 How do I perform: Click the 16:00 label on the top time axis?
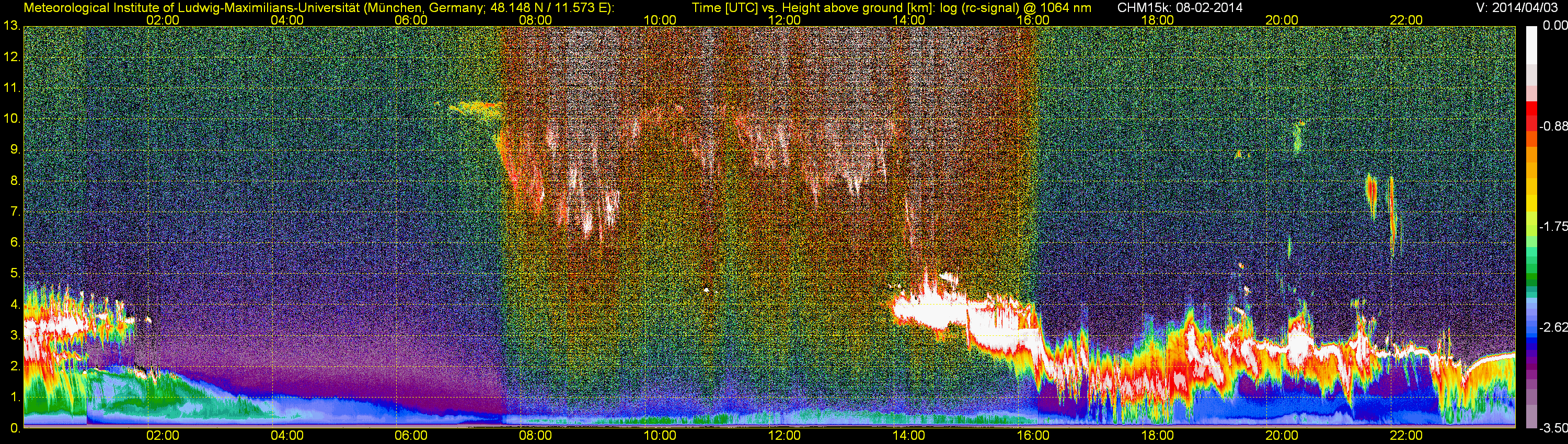(1033, 20)
